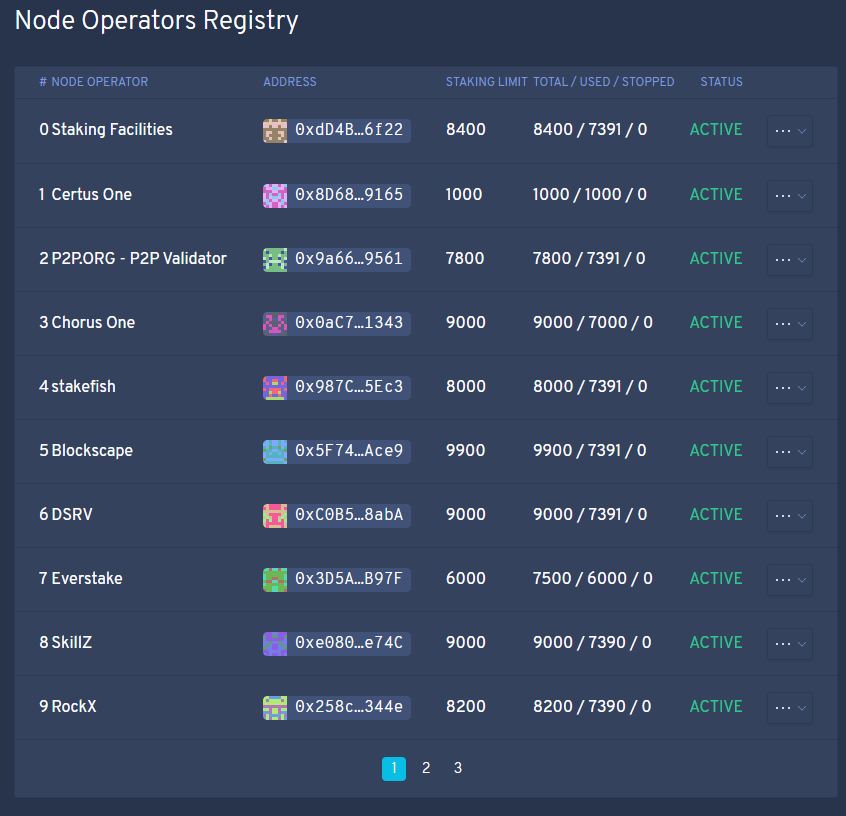
Task: Open the actions dropdown for Certus One
Action: 790,195
